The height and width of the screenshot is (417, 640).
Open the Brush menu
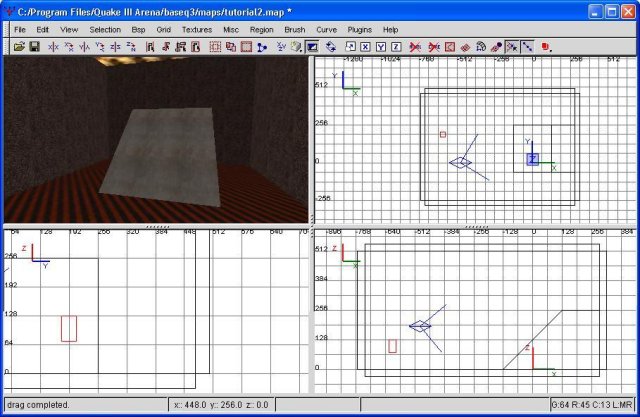point(295,30)
